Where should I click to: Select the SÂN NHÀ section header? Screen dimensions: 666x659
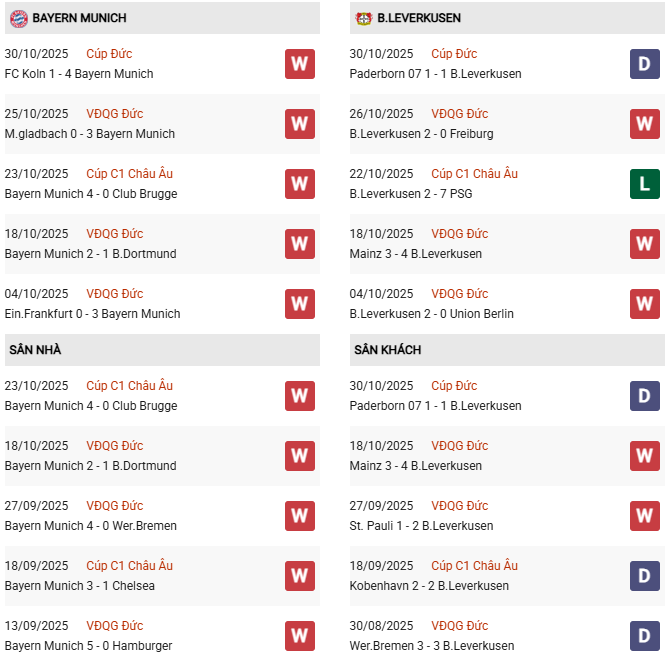[x=35, y=350]
